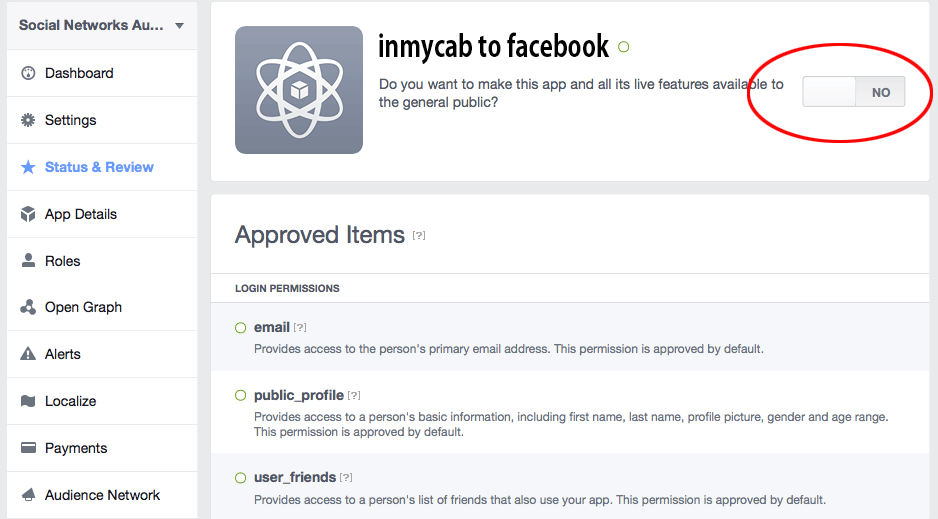
Task: Click the help marker next to user_friends
Action: [x=346, y=478]
